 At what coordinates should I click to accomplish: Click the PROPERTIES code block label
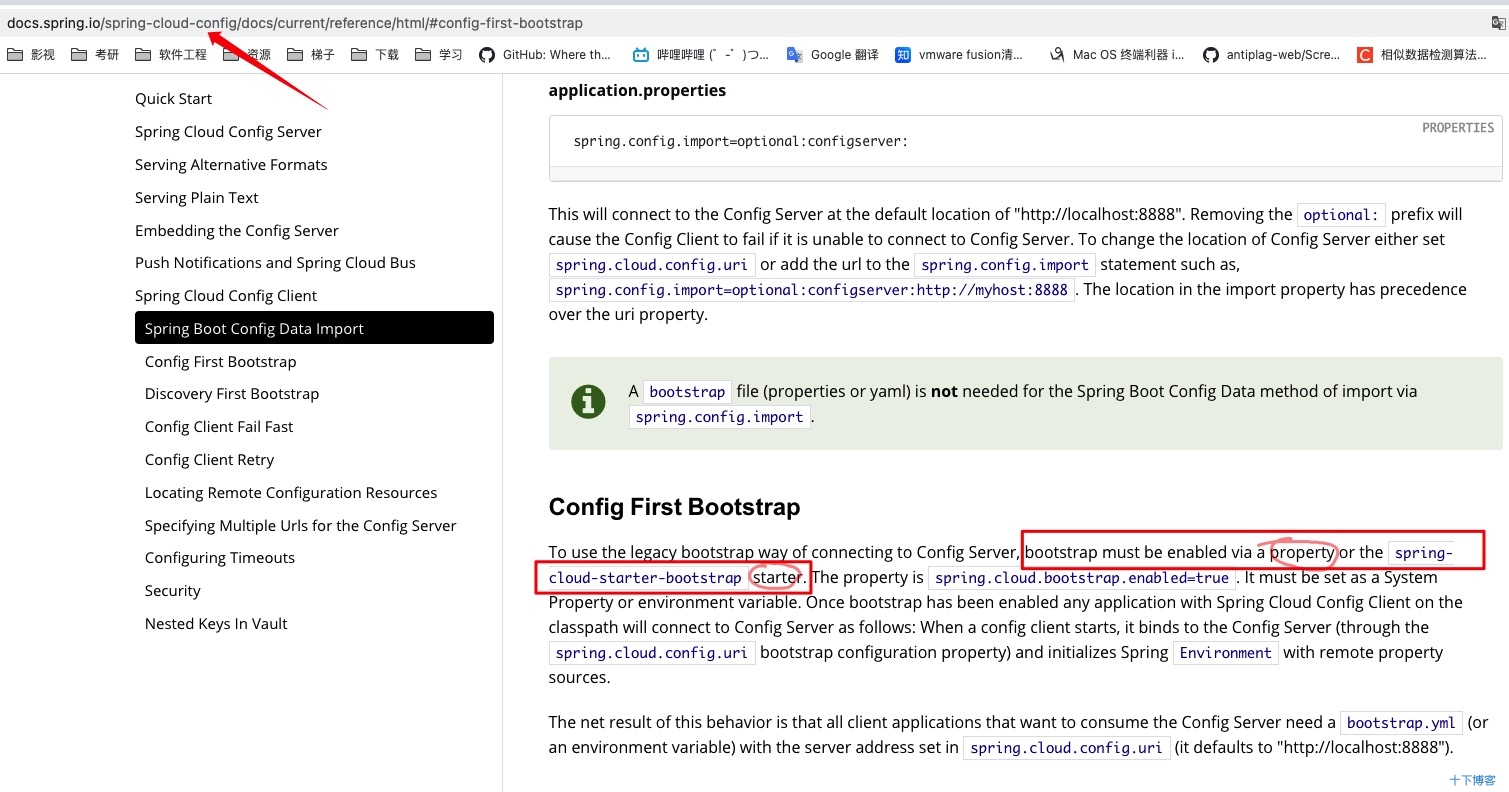[x=1458, y=128]
